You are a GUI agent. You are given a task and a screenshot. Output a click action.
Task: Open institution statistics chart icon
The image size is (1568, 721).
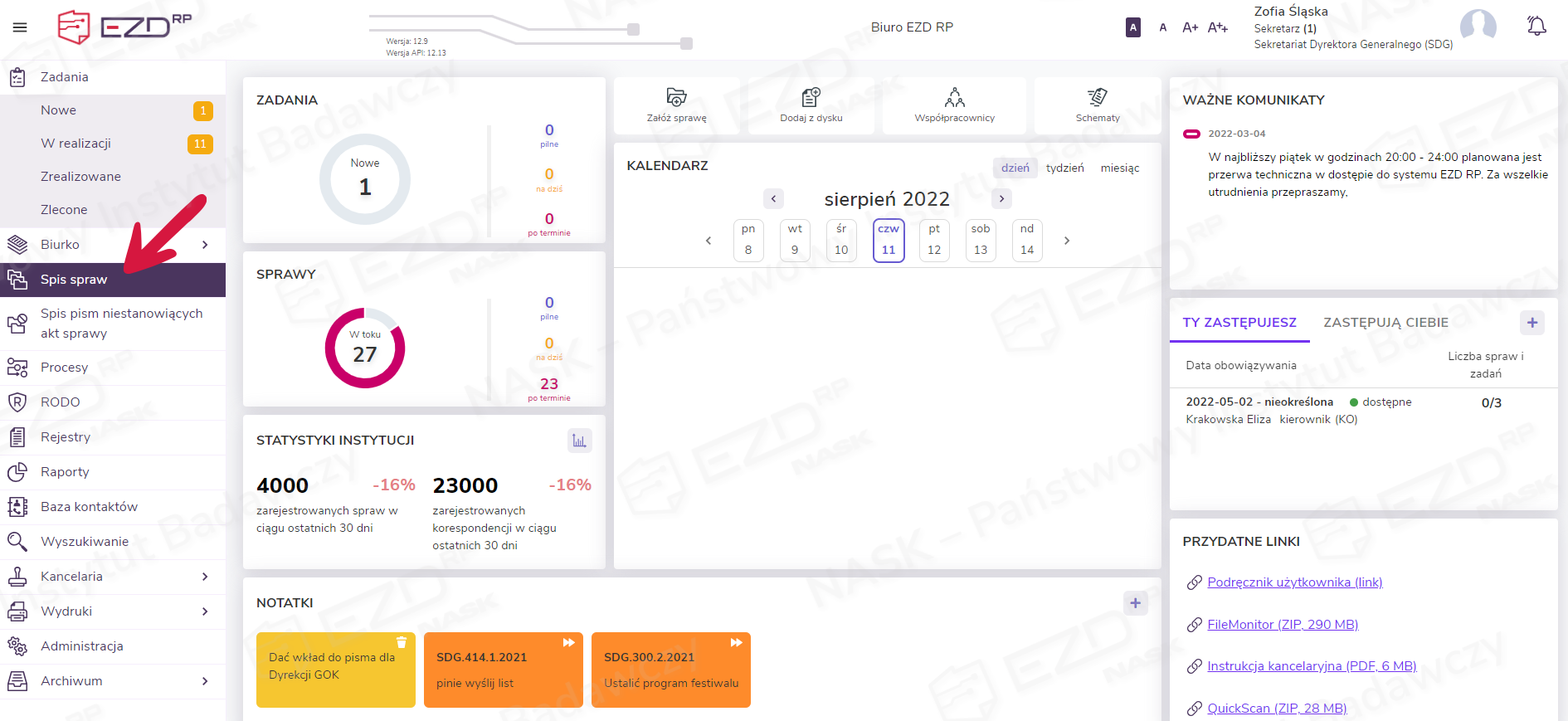click(579, 441)
